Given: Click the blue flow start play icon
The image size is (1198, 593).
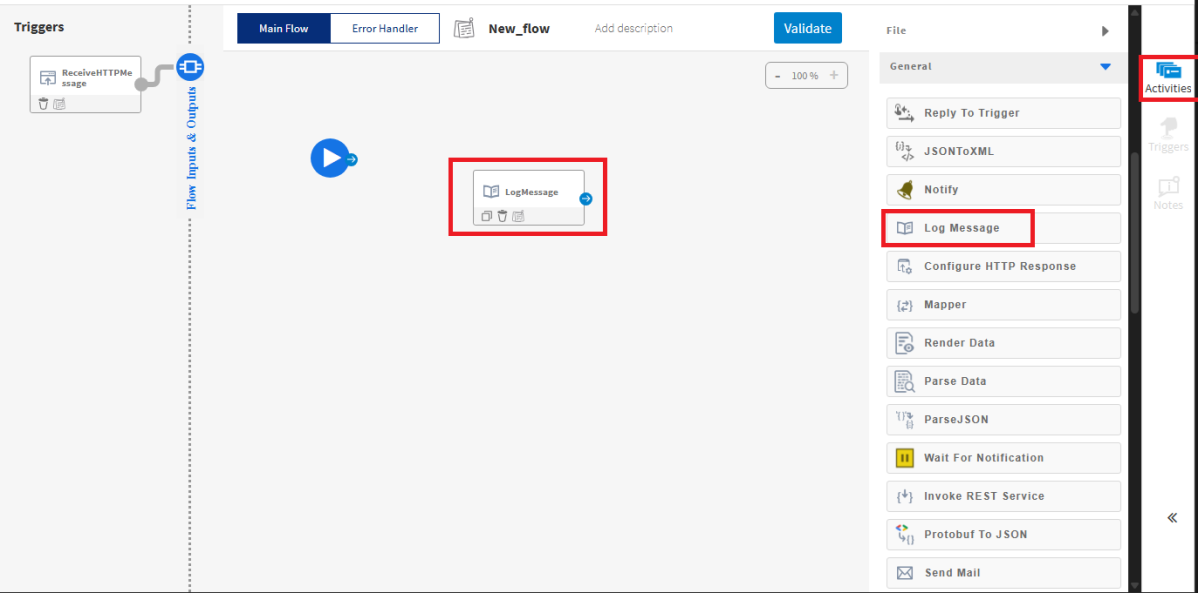Looking at the screenshot, I should (x=329, y=158).
